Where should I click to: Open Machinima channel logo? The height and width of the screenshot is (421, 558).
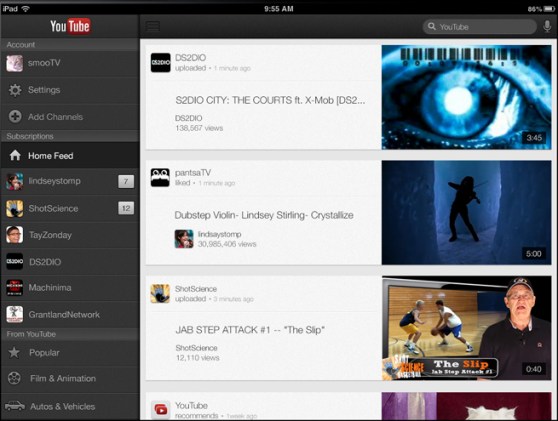[x=15, y=288]
